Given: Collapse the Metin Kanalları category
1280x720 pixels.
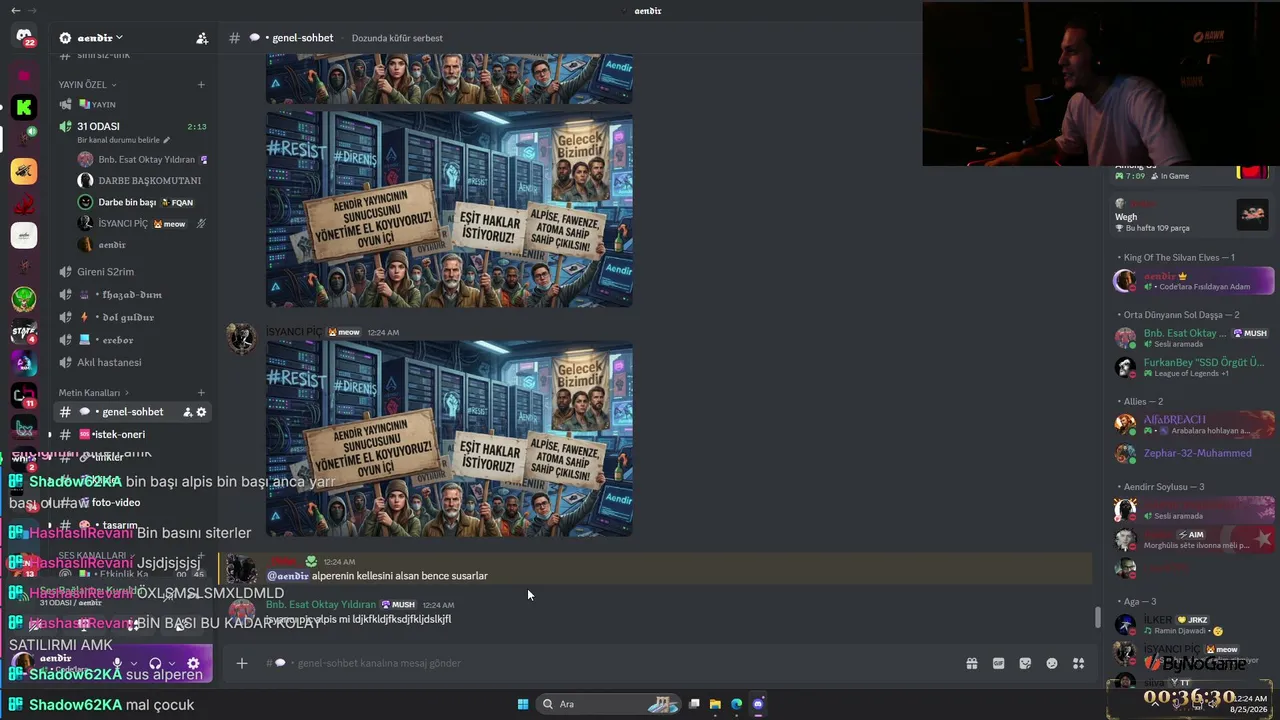Looking at the screenshot, I should pos(93,393).
